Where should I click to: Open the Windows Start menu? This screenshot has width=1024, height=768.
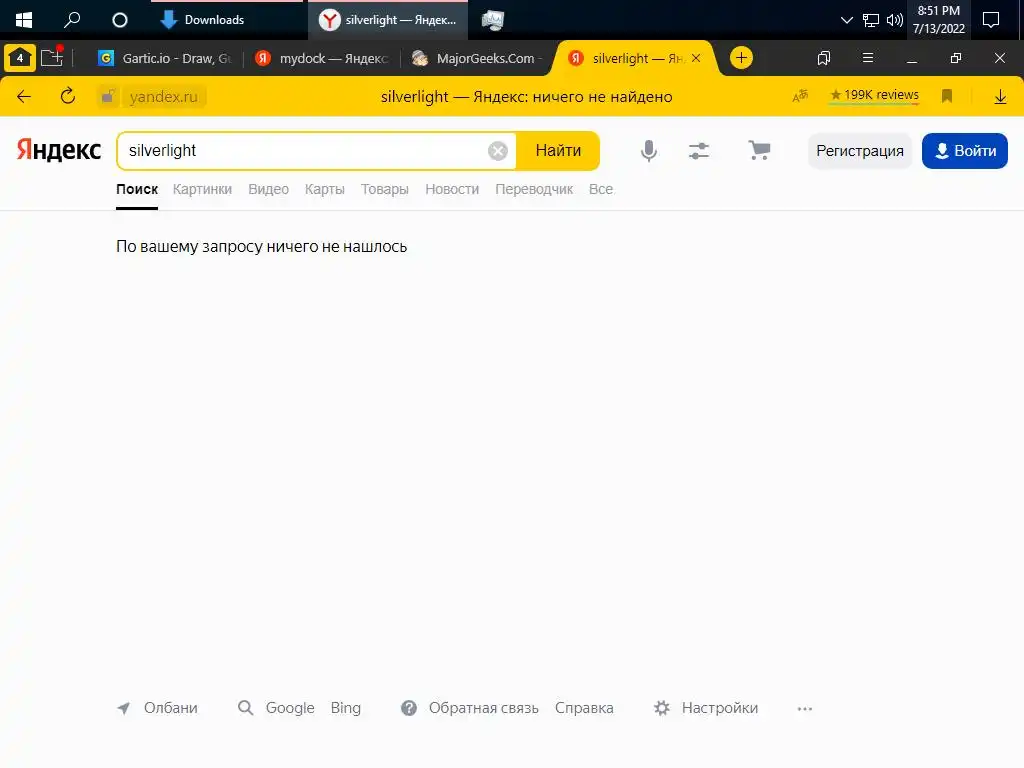click(x=24, y=20)
